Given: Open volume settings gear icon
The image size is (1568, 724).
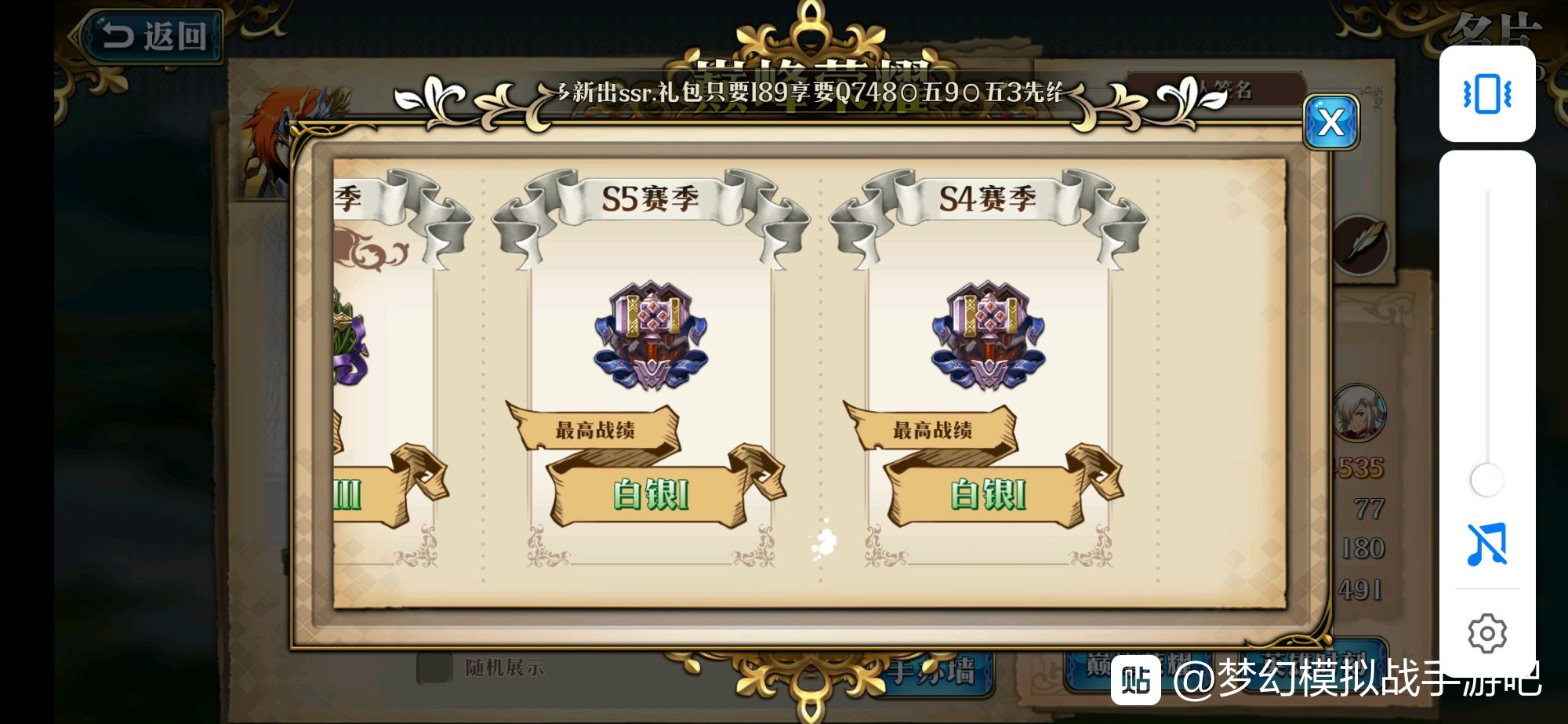Looking at the screenshot, I should tap(1486, 633).
